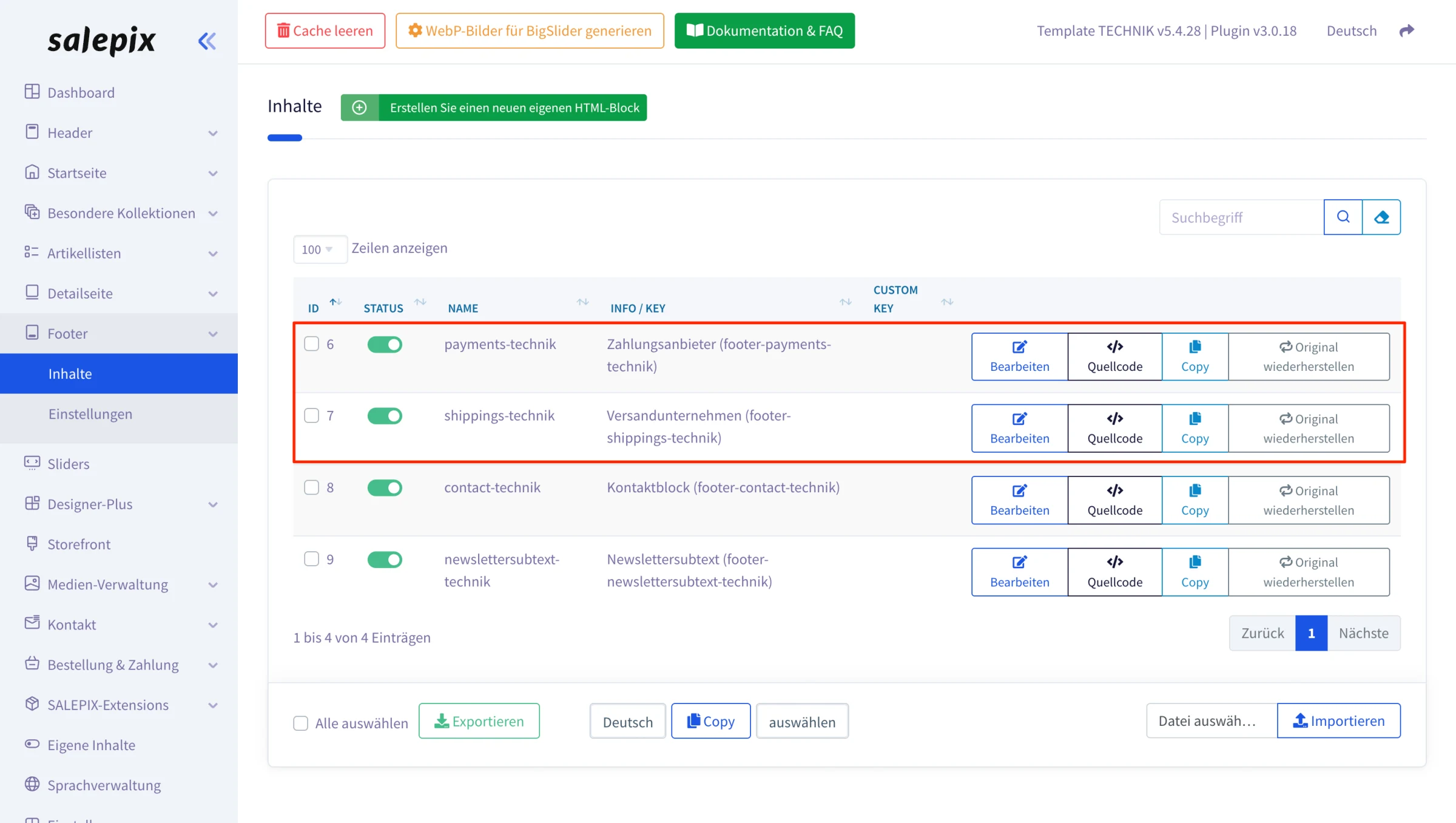Screen dimensions: 1456x823
Task: Click the Cache leeren button
Action: pos(325,30)
